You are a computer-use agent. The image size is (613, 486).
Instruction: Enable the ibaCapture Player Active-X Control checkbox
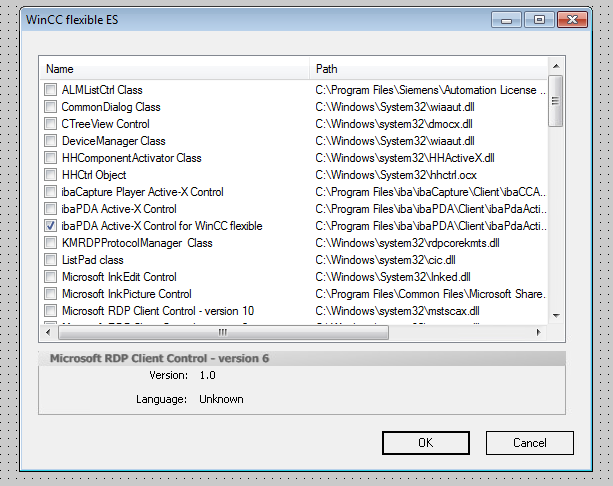click(x=50, y=192)
